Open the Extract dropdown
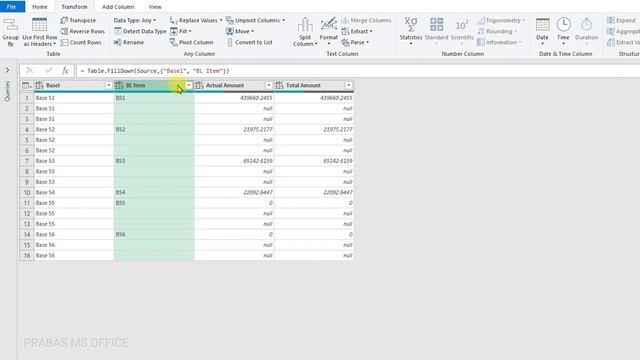640x360 pixels. [x=357, y=31]
